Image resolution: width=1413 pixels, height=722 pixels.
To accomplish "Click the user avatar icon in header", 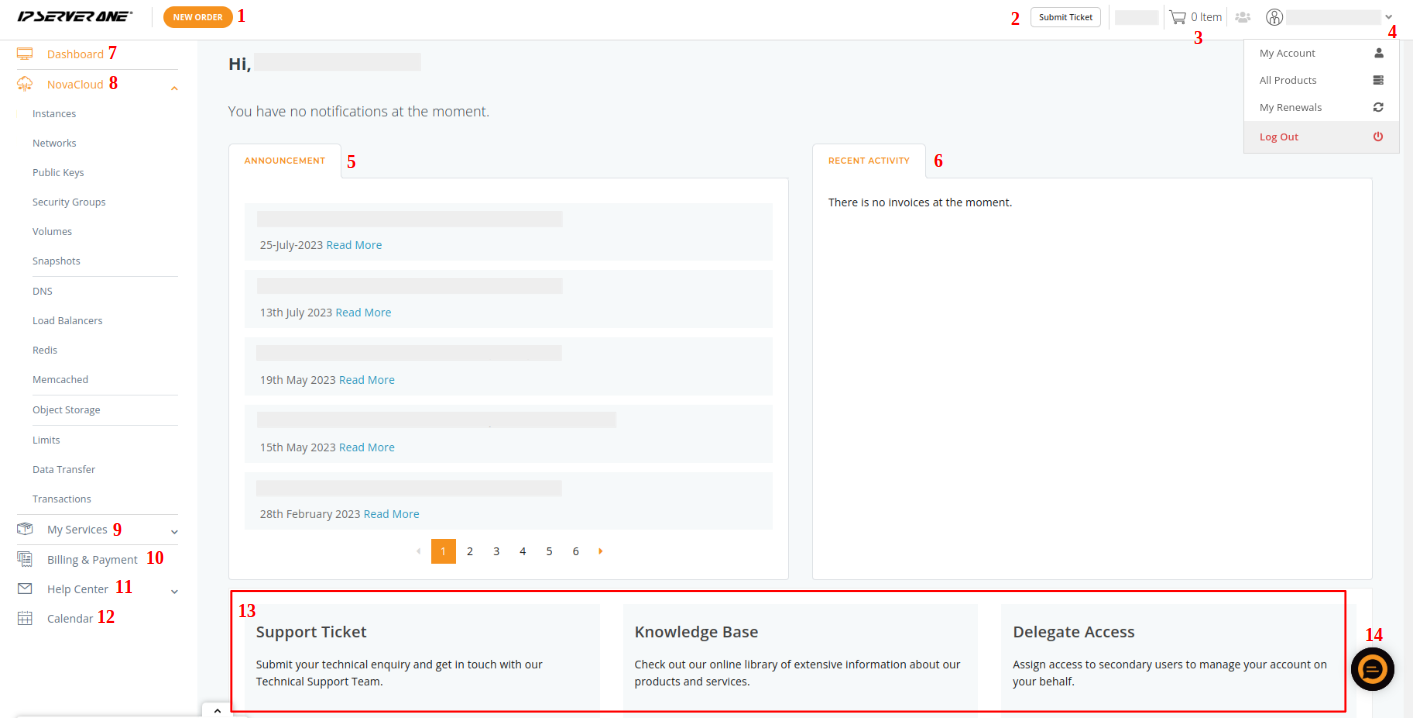I will click(1274, 17).
